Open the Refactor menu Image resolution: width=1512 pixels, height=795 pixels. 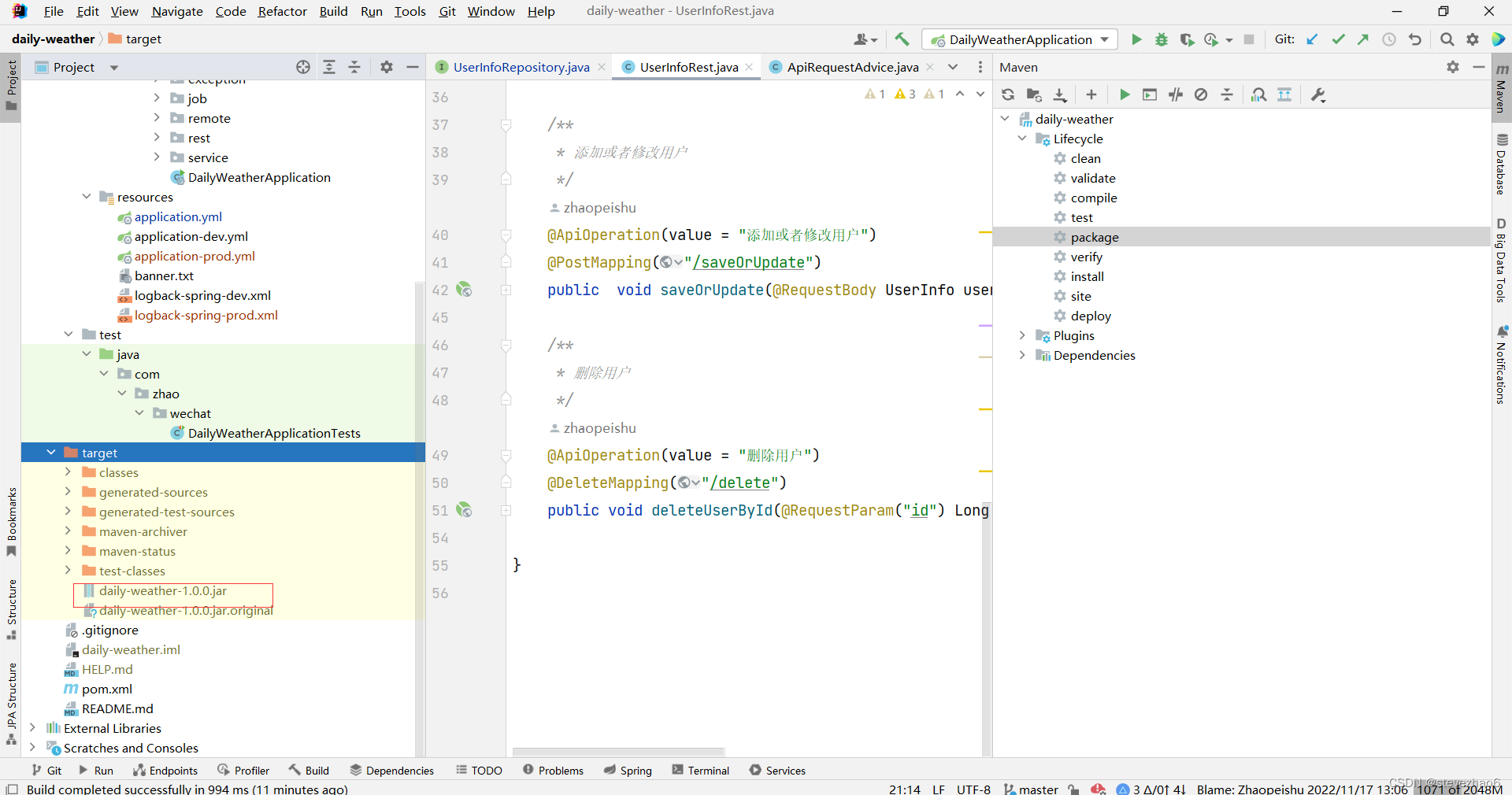pyautogui.click(x=282, y=11)
